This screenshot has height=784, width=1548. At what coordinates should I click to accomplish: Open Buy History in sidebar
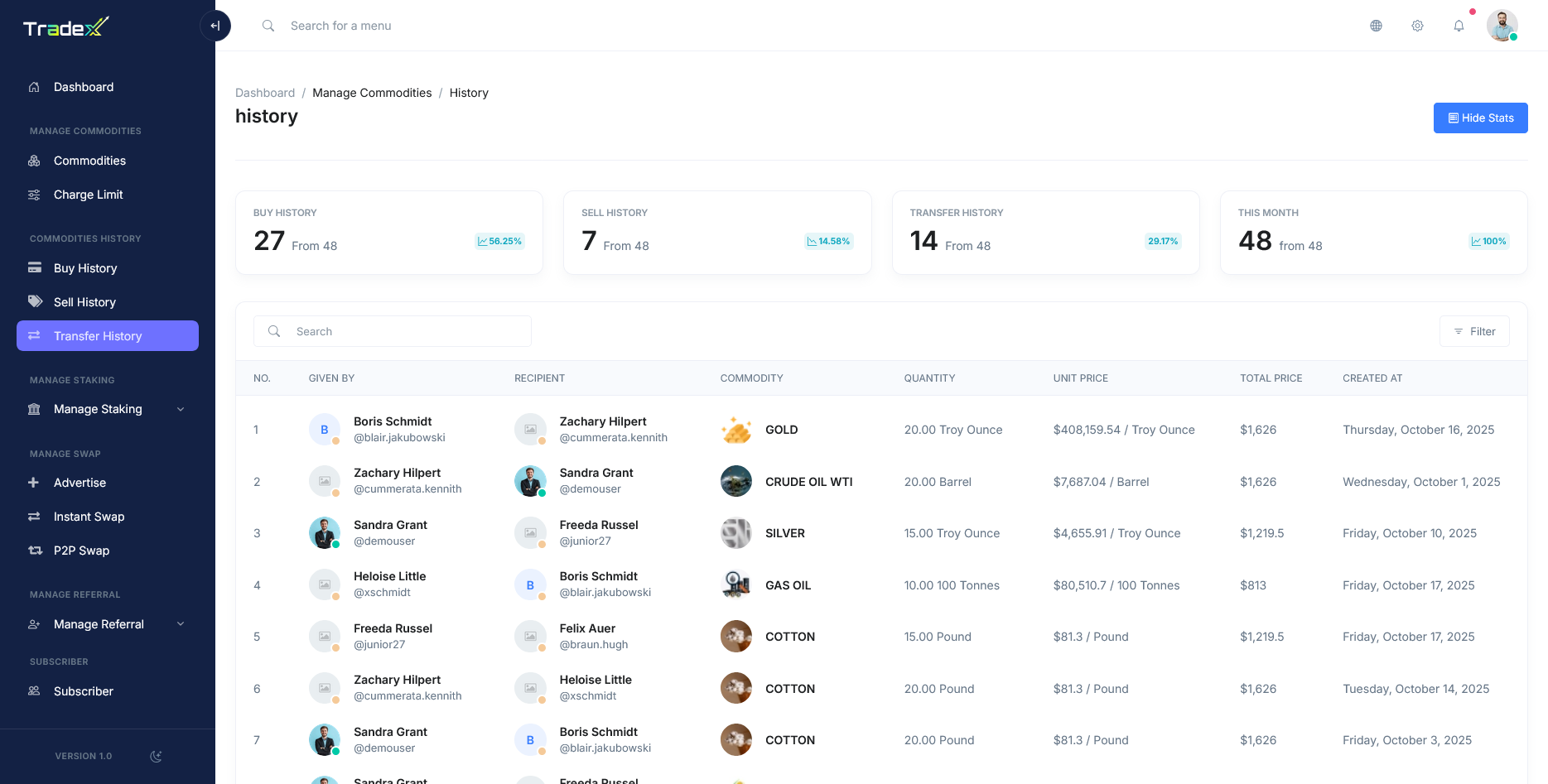coord(85,268)
